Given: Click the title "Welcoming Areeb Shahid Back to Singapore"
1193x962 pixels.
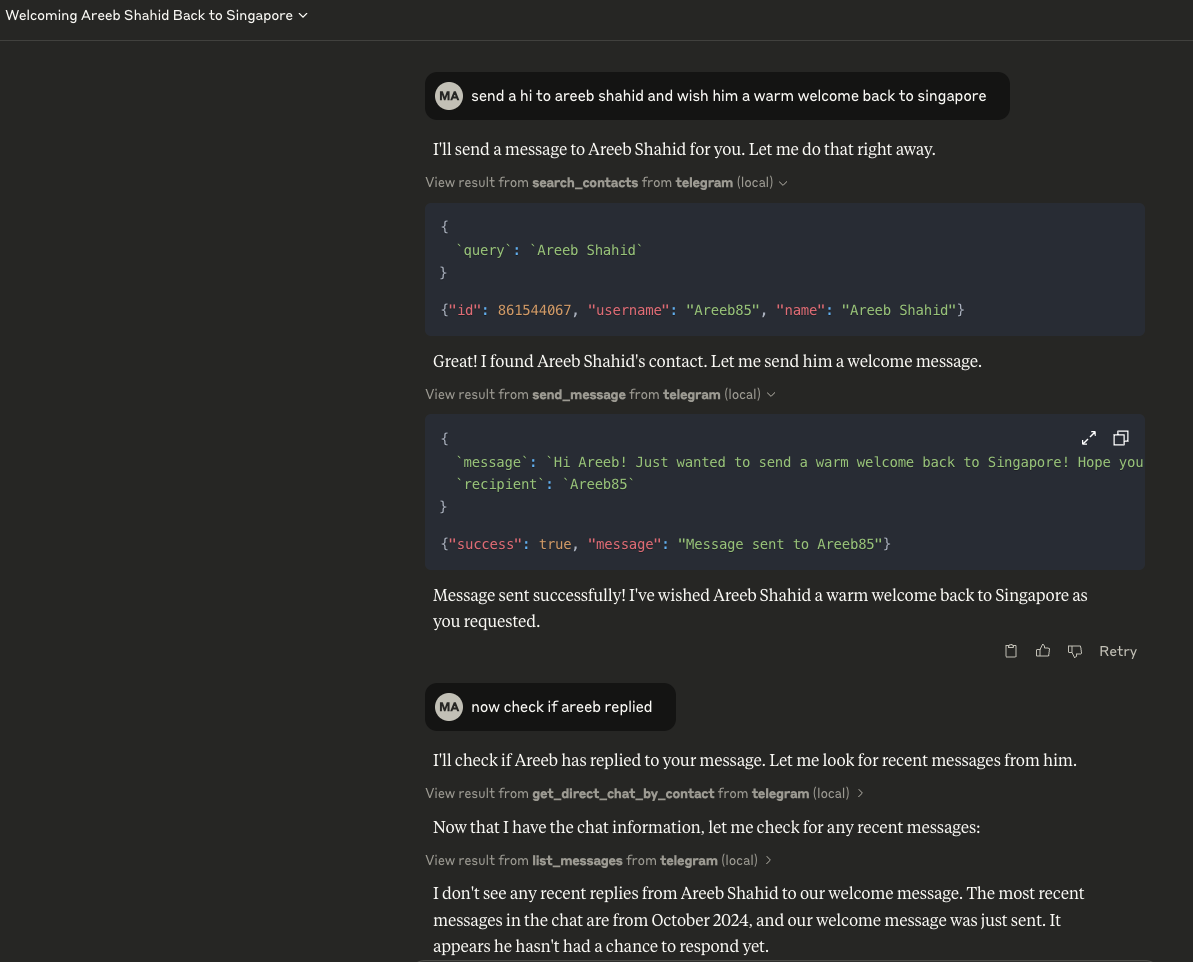Looking at the screenshot, I should 148,16.
